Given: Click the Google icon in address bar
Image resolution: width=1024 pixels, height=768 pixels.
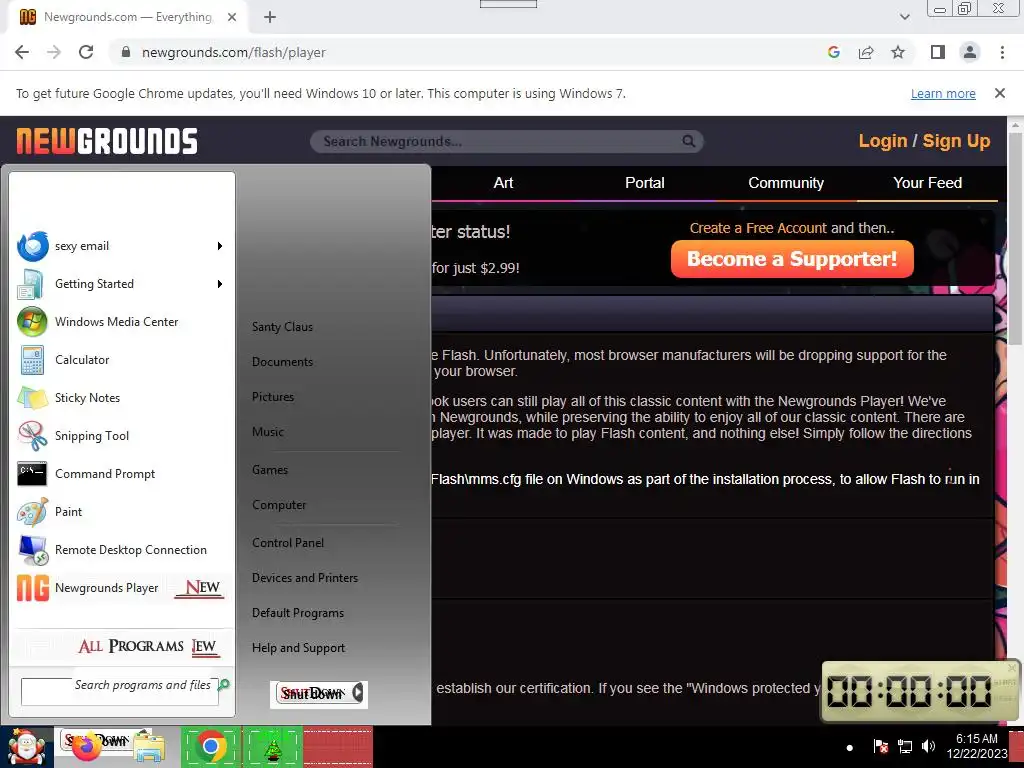Looking at the screenshot, I should coord(833,52).
